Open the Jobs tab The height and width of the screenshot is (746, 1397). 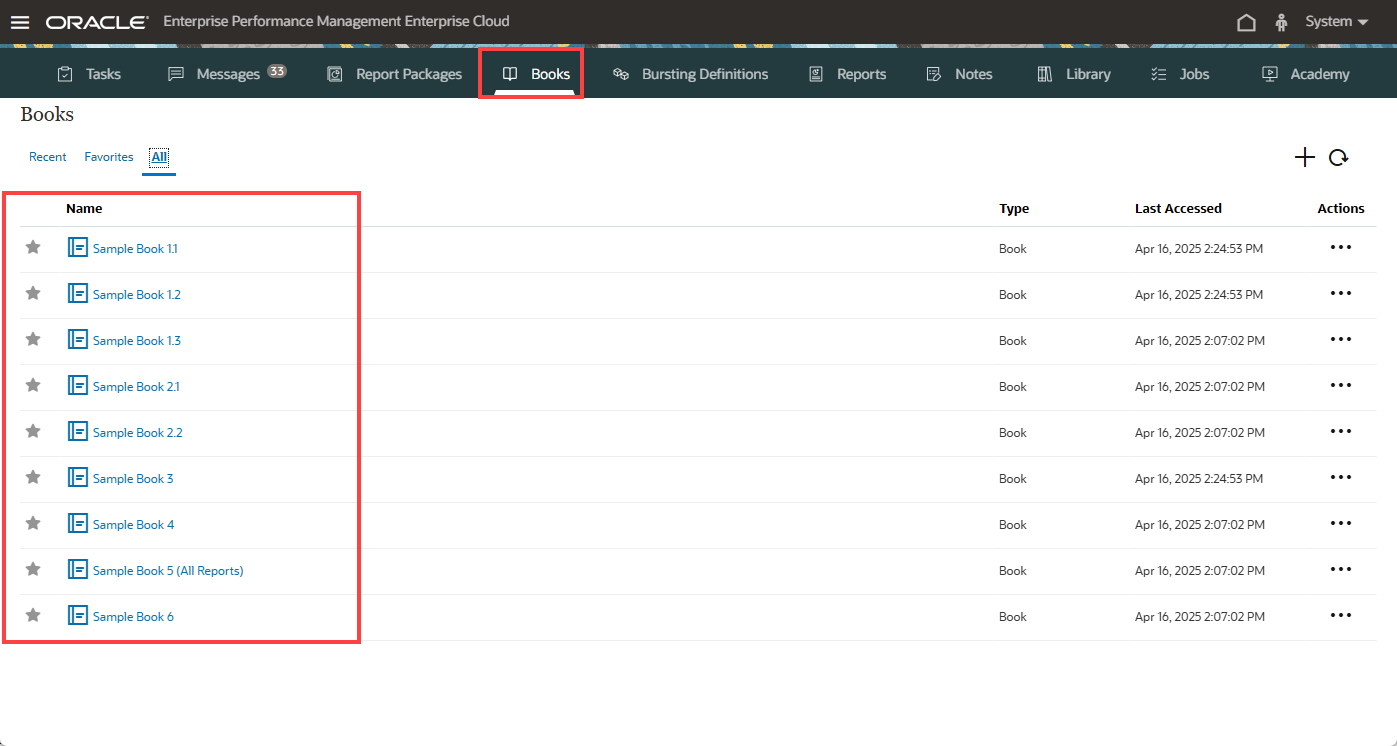click(1180, 74)
